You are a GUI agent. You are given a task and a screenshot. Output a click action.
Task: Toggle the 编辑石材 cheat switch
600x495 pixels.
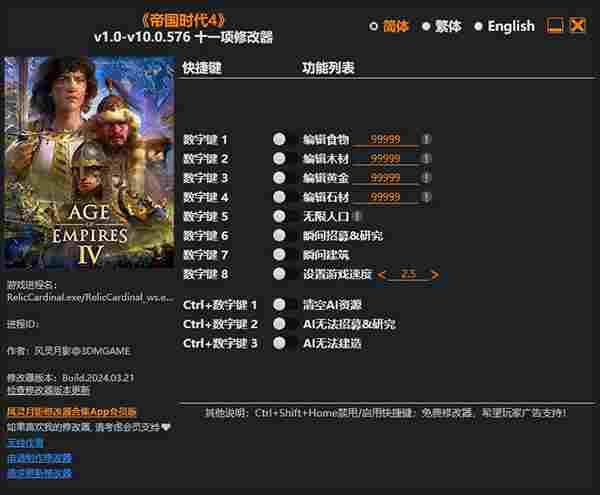285,197
